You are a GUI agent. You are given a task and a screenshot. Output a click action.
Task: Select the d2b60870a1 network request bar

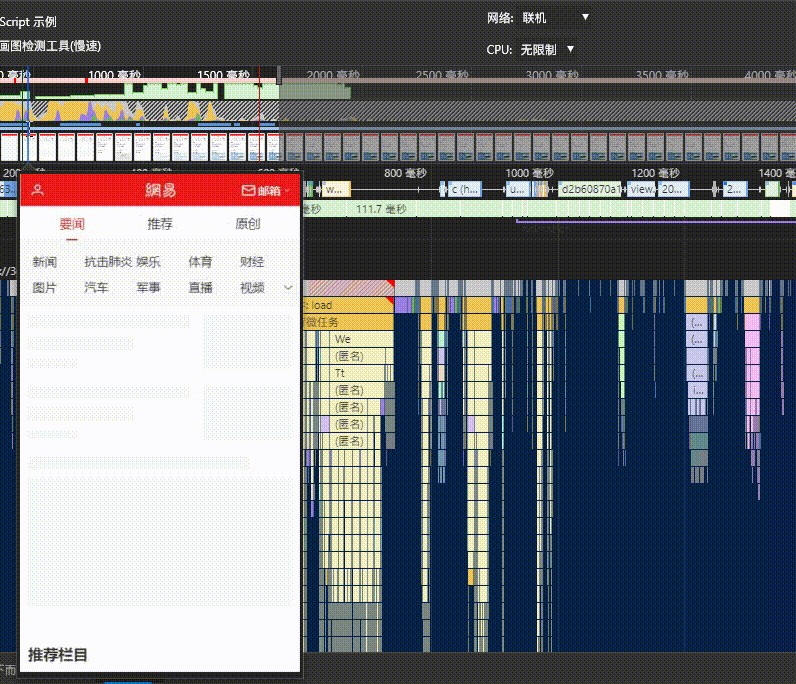click(590, 189)
